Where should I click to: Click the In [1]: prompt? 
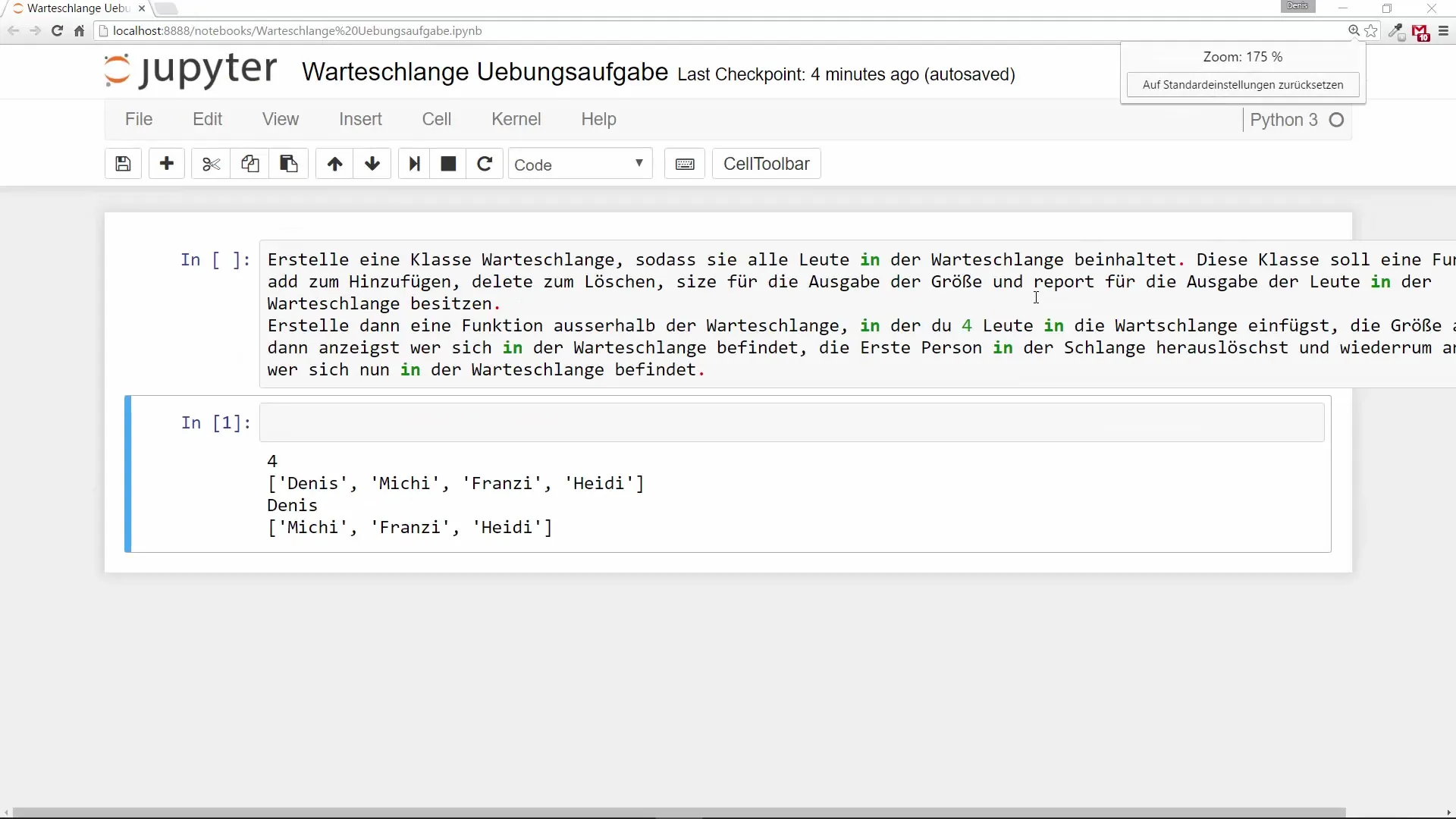click(x=215, y=422)
